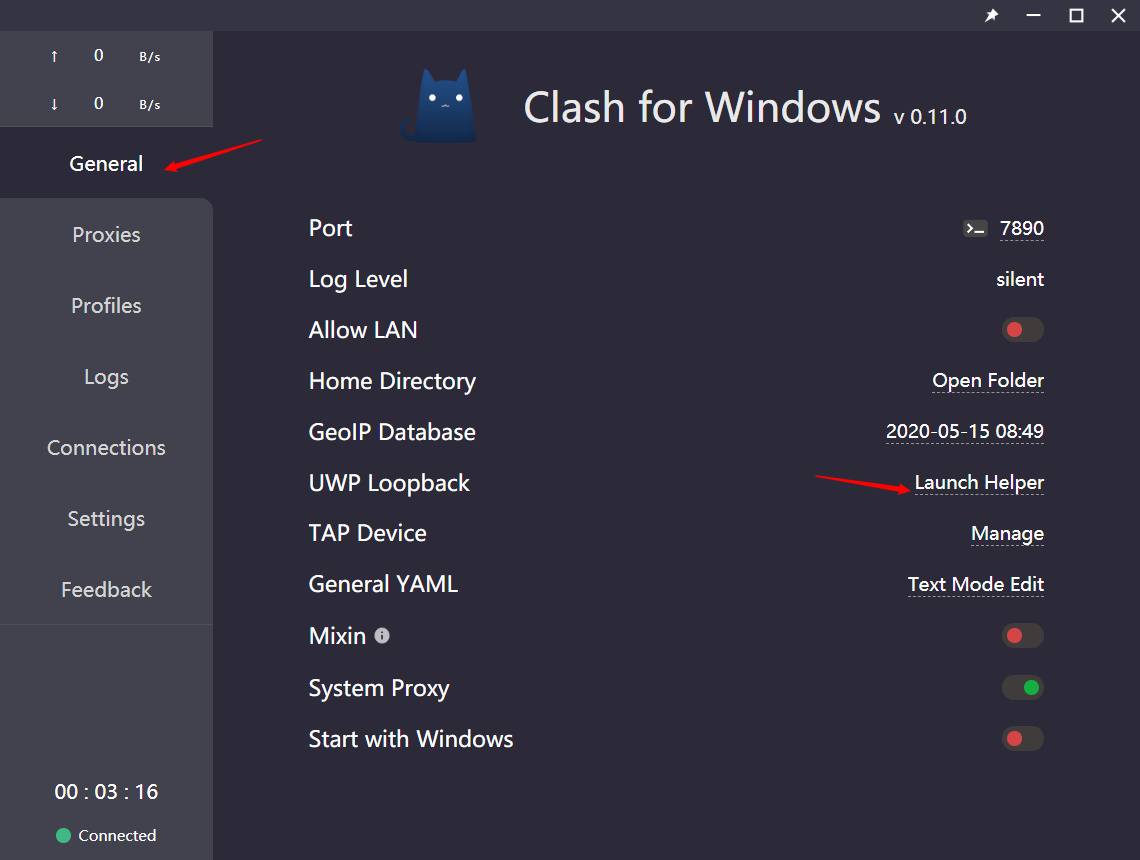Click Launch Helper for UWP Loopback

coord(979,483)
